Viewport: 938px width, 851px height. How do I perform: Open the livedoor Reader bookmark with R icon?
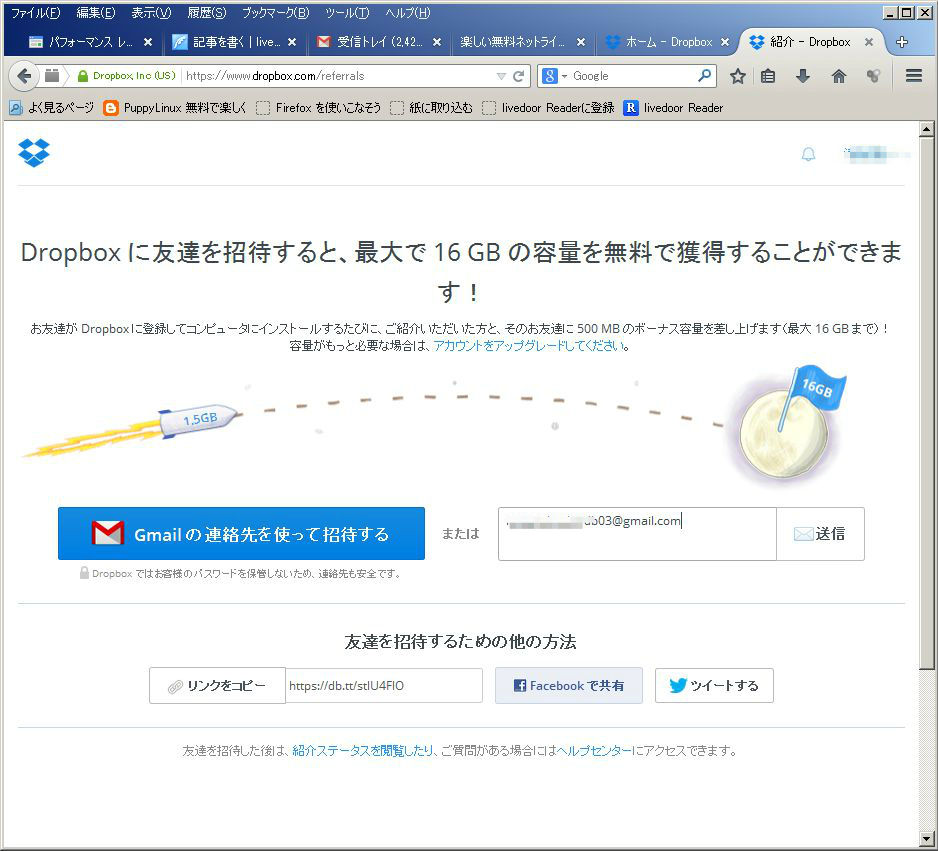pos(673,108)
